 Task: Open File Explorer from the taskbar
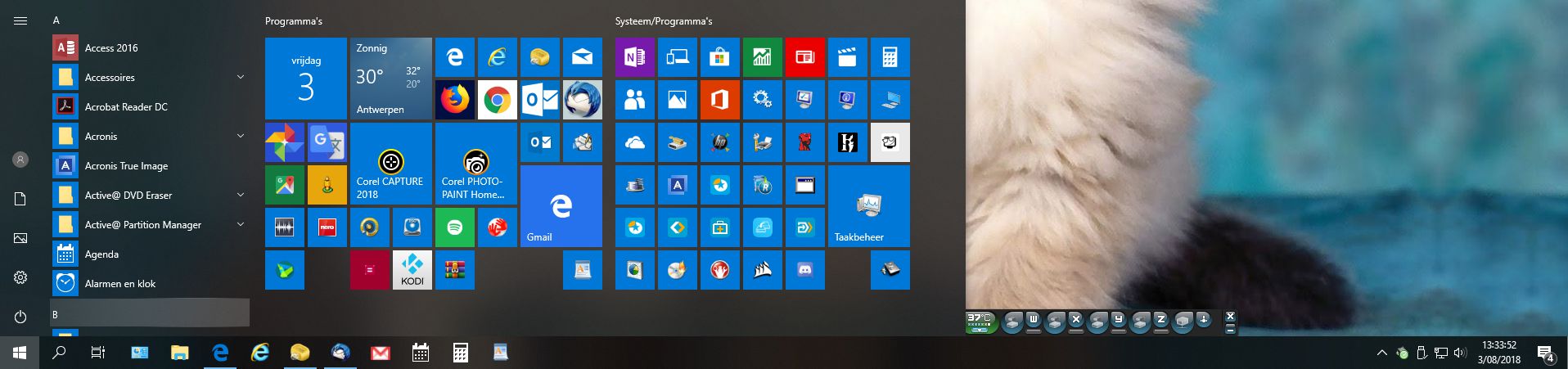point(179,353)
